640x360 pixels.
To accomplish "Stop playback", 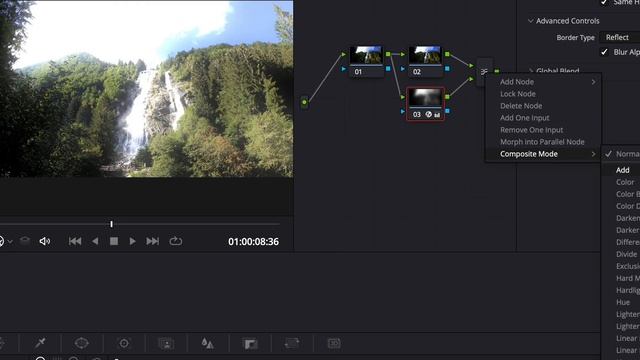I will [x=114, y=241].
